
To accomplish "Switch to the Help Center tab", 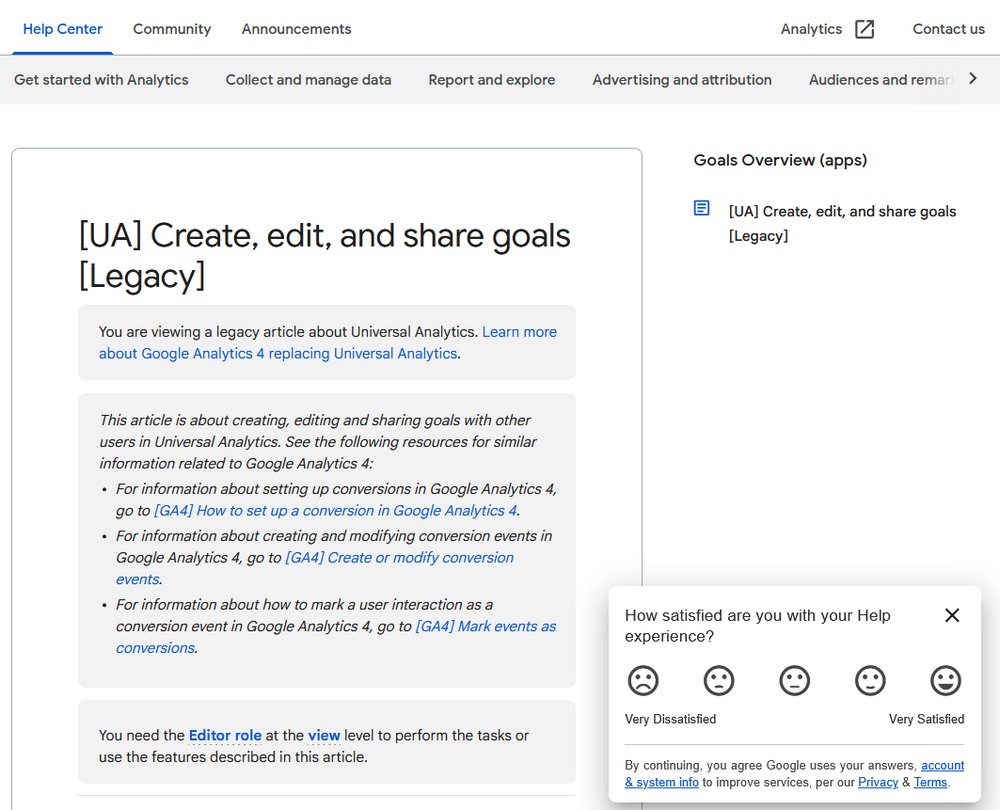I will [62, 29].
